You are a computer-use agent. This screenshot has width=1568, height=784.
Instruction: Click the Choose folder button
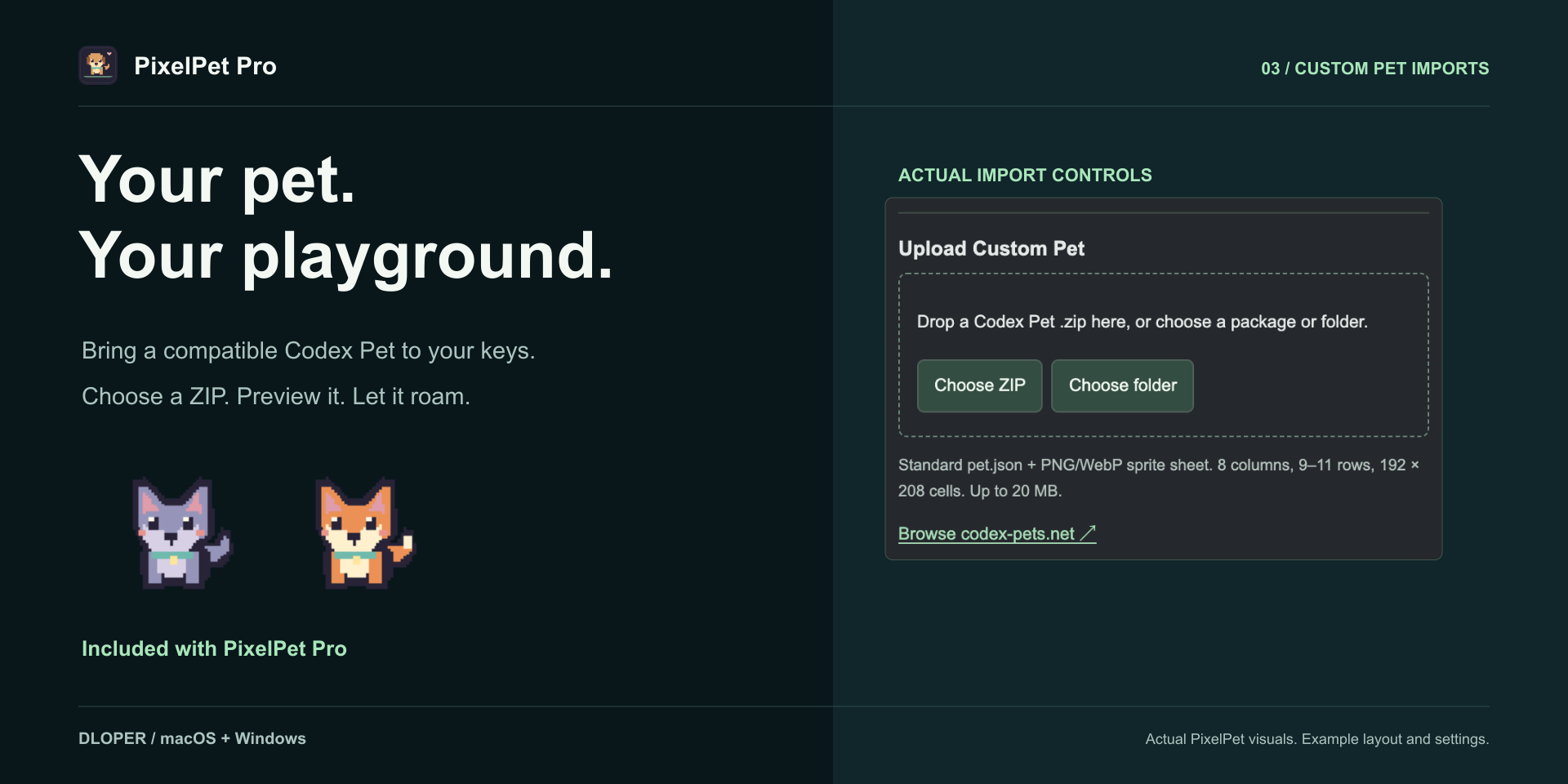point(1122,385)
